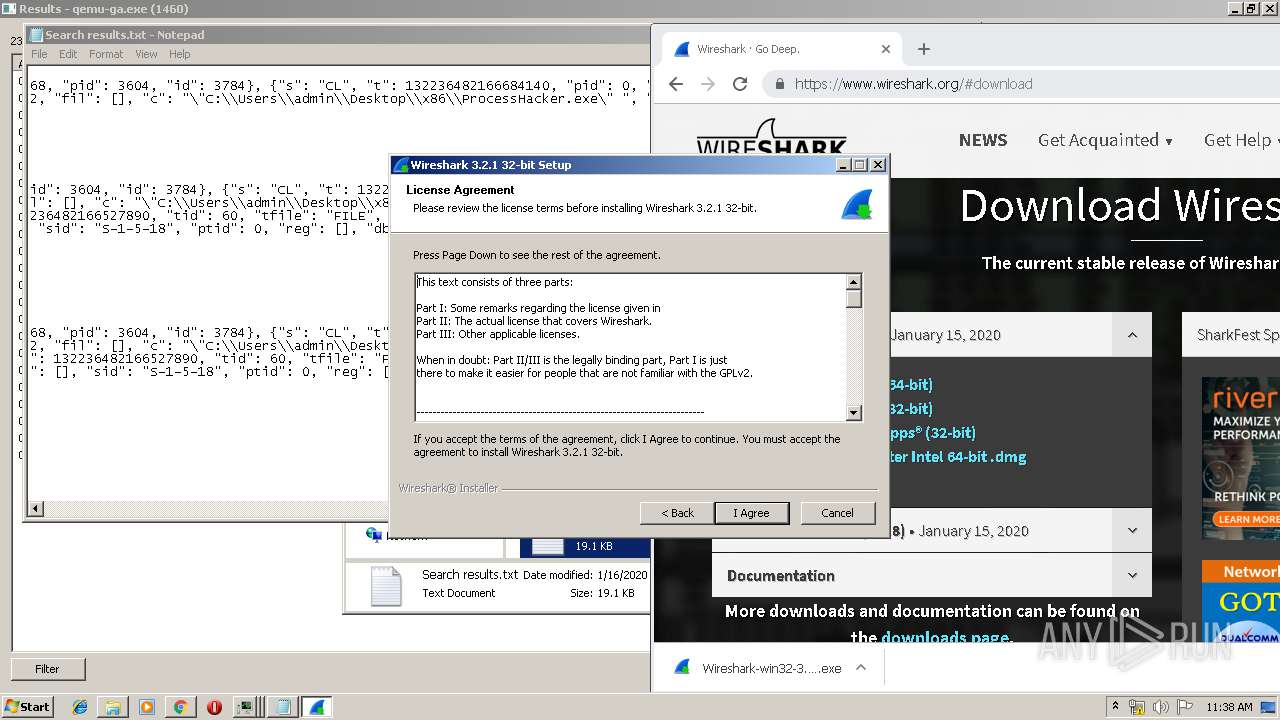The image size is (1280, 720).
Task: Click up arrow of license text scrollbar
Action: (853, 282)
